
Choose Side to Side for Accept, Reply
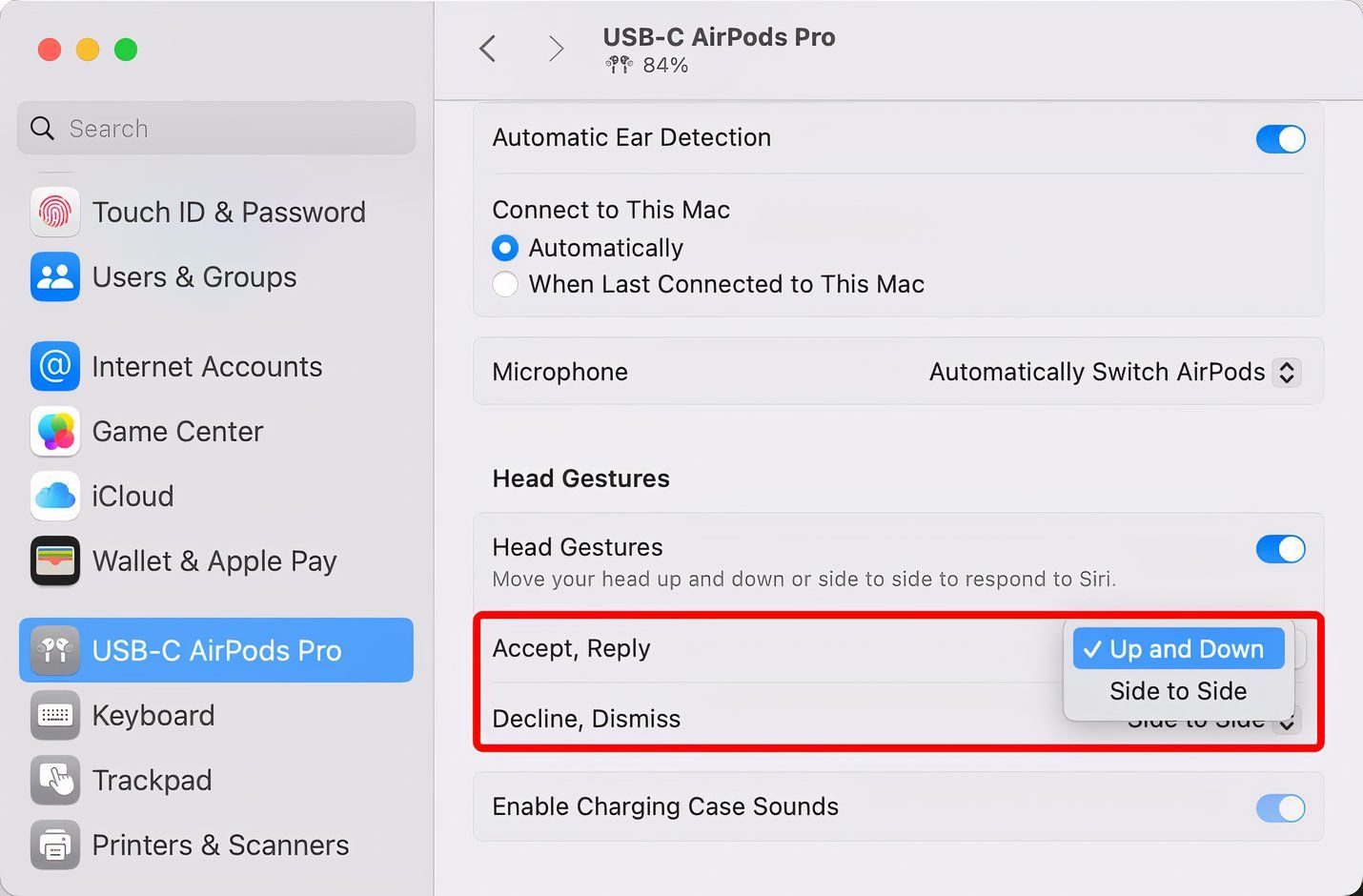[1178, 691]
